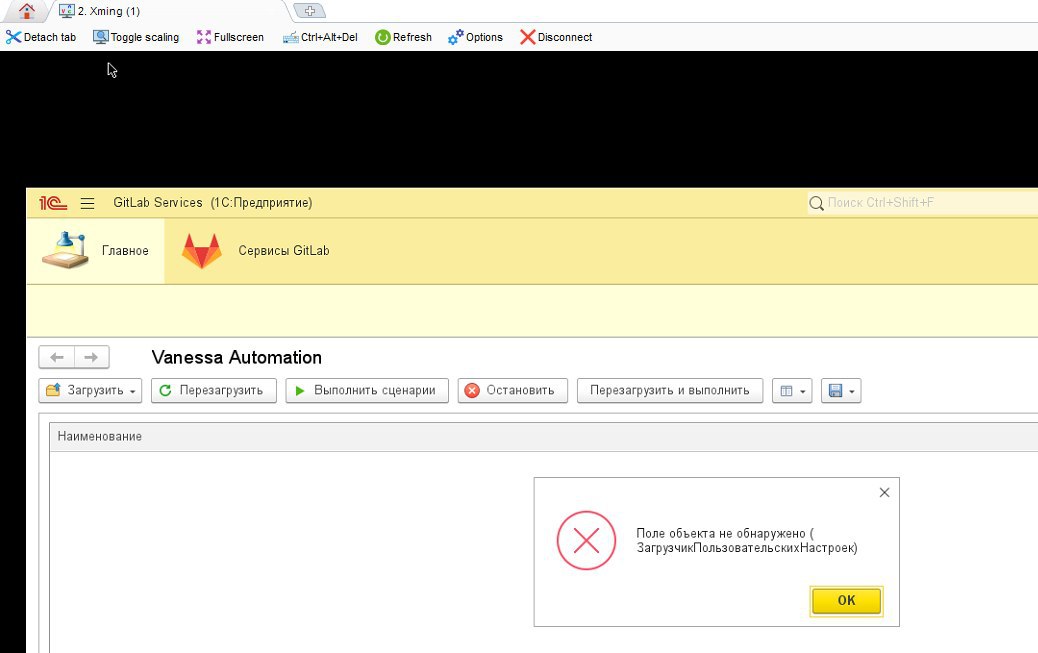Click the red error cross icon
This screenshot has width=1038, height=653.
(x=587, y=540)
